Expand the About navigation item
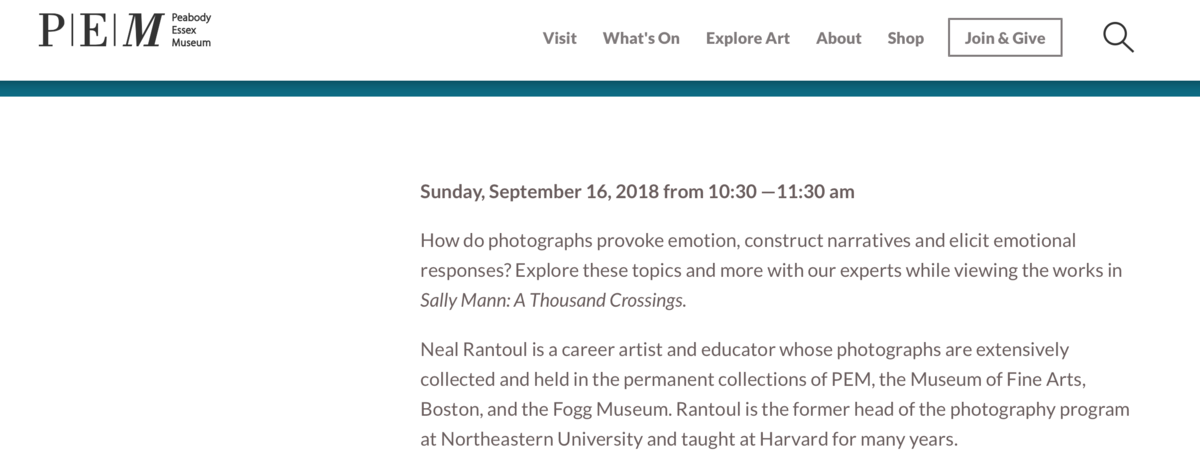This screenshot has height=469, width=1200. [x=838, y=38]
